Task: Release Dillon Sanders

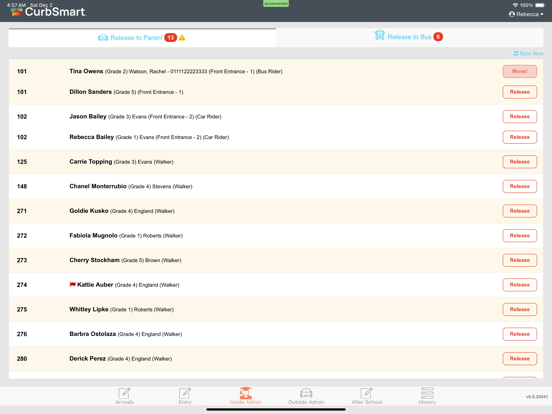Action: pyautogui.click(x=520, y=92)
